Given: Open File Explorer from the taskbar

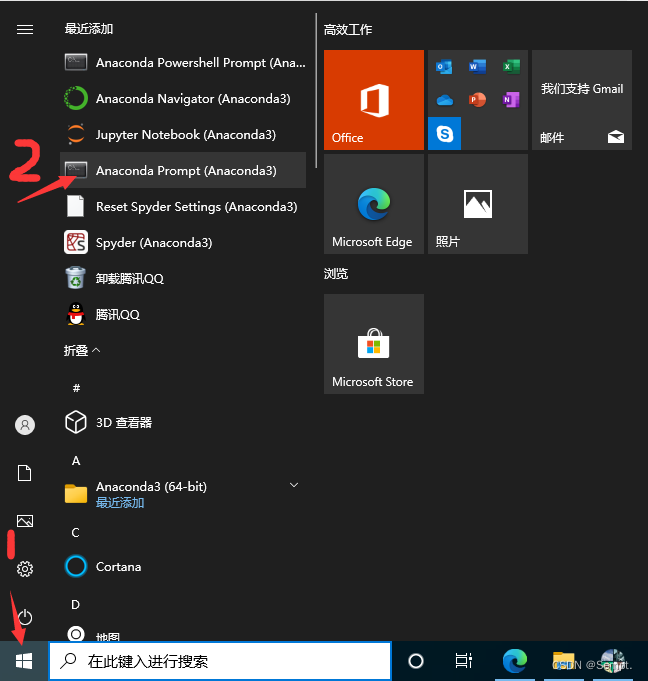Looking at the screenshot, I should point(563,661).
